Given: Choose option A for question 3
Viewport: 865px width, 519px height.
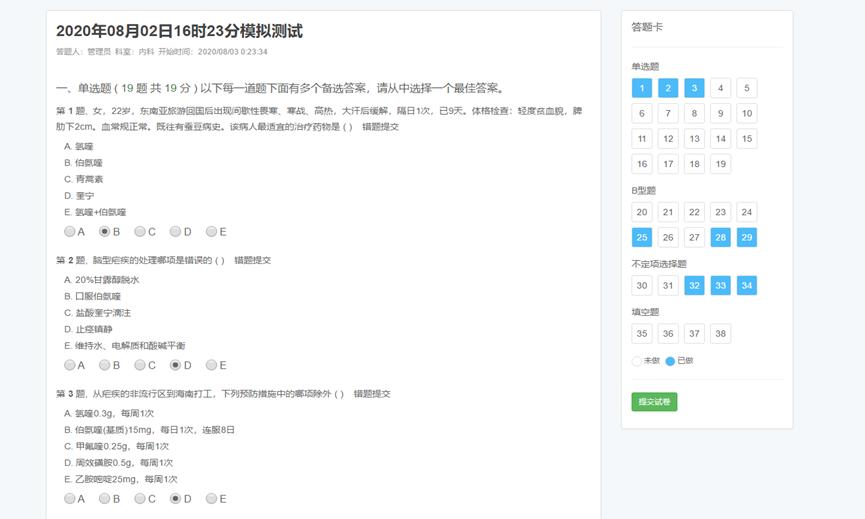Looking at the screenshot, I should pos(70,498).
